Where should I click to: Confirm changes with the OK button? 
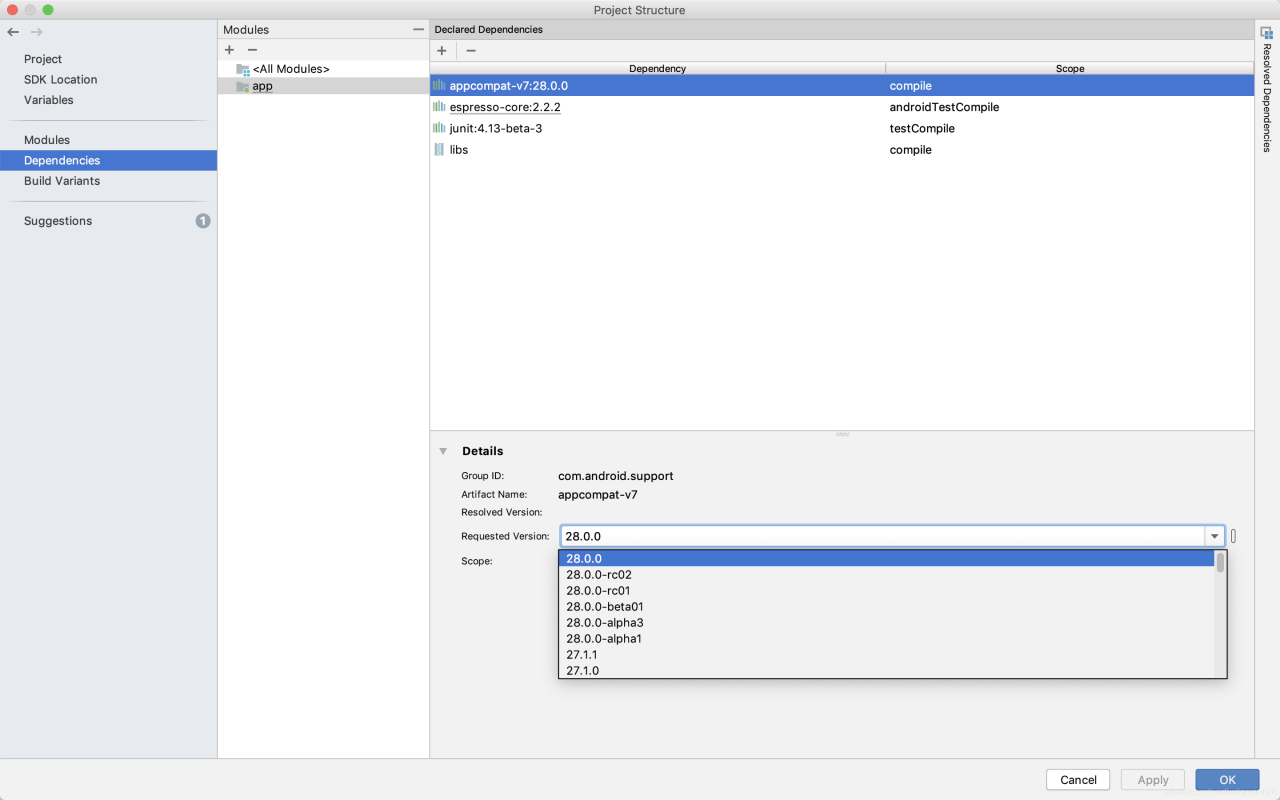coord(1227,780)
